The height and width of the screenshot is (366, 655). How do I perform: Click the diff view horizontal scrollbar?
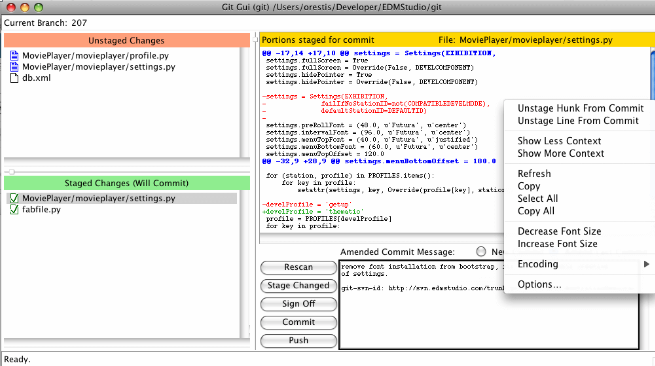[x=381, y=239]
